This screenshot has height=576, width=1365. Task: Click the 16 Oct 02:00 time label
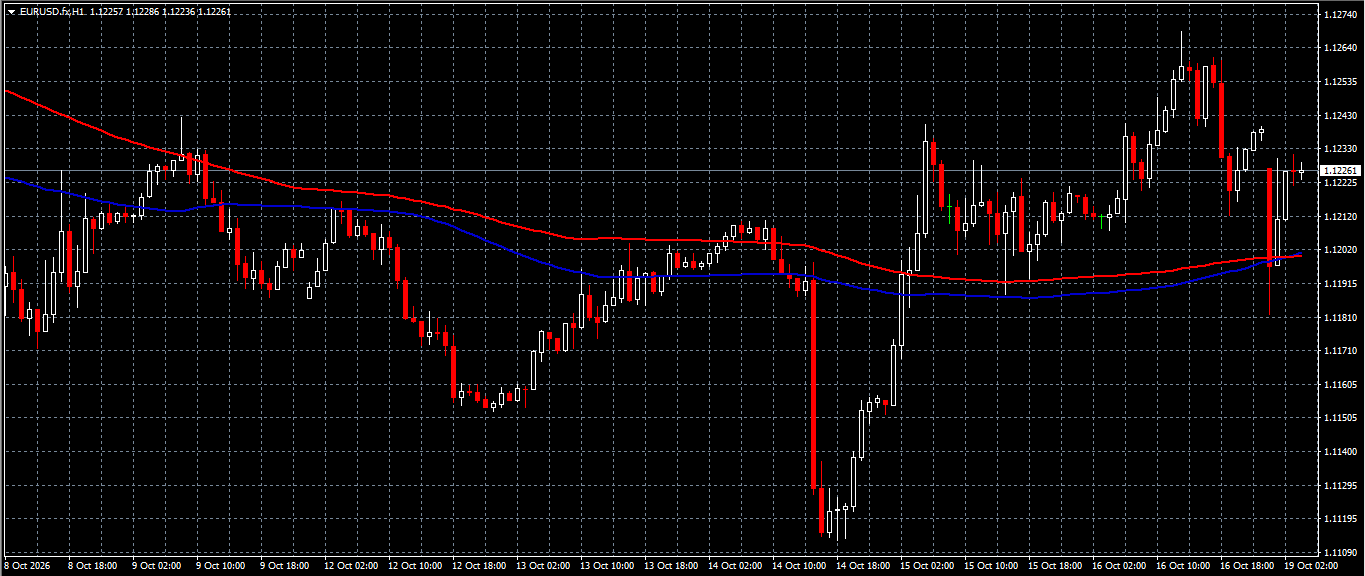(1119, 566)
